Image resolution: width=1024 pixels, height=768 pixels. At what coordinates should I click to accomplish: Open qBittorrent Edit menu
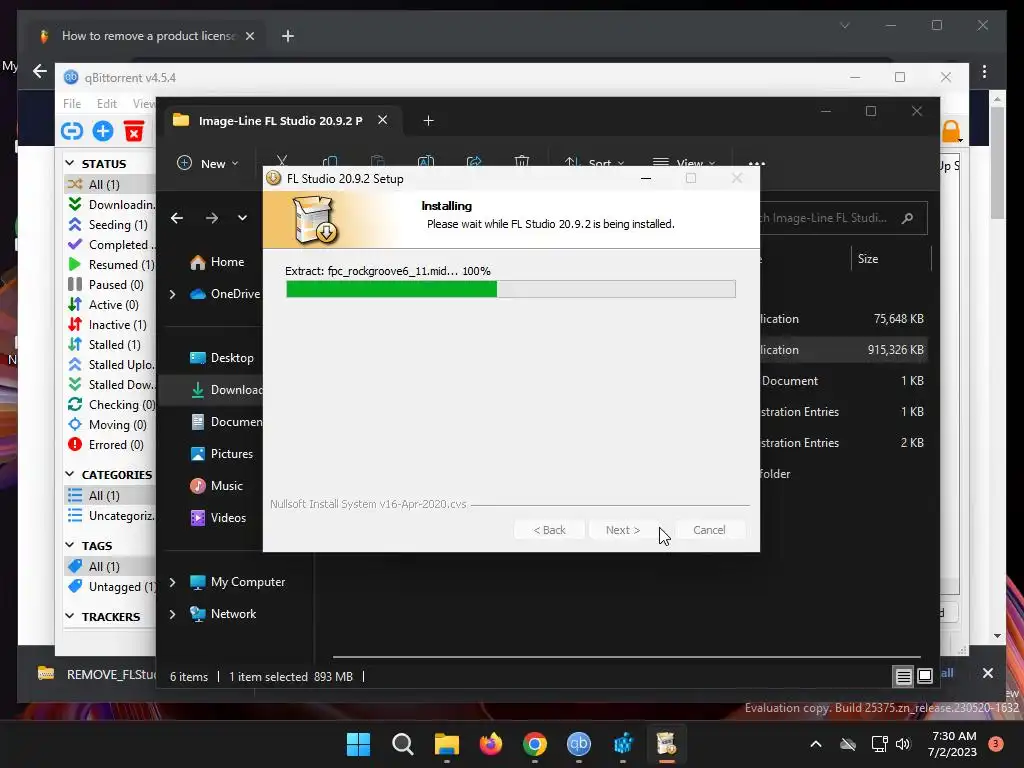[106, 103]
